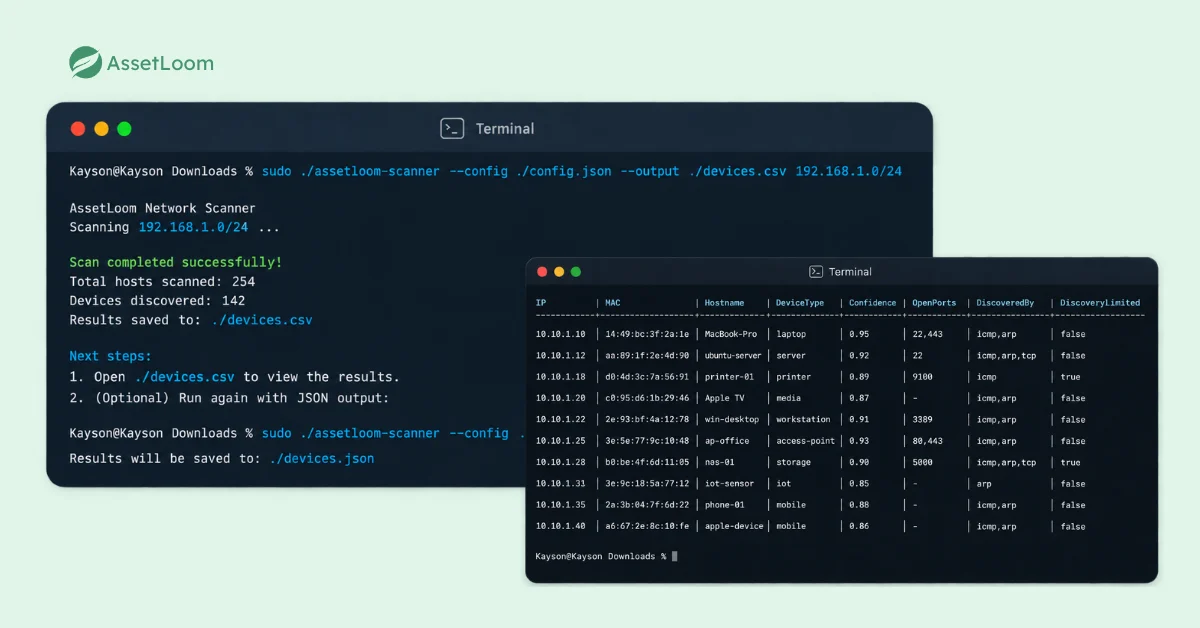This screenshot has height=628, width=1200.
Task: Select the MacBook-Pro hostname cell
Action: click(x=731, y=334)
